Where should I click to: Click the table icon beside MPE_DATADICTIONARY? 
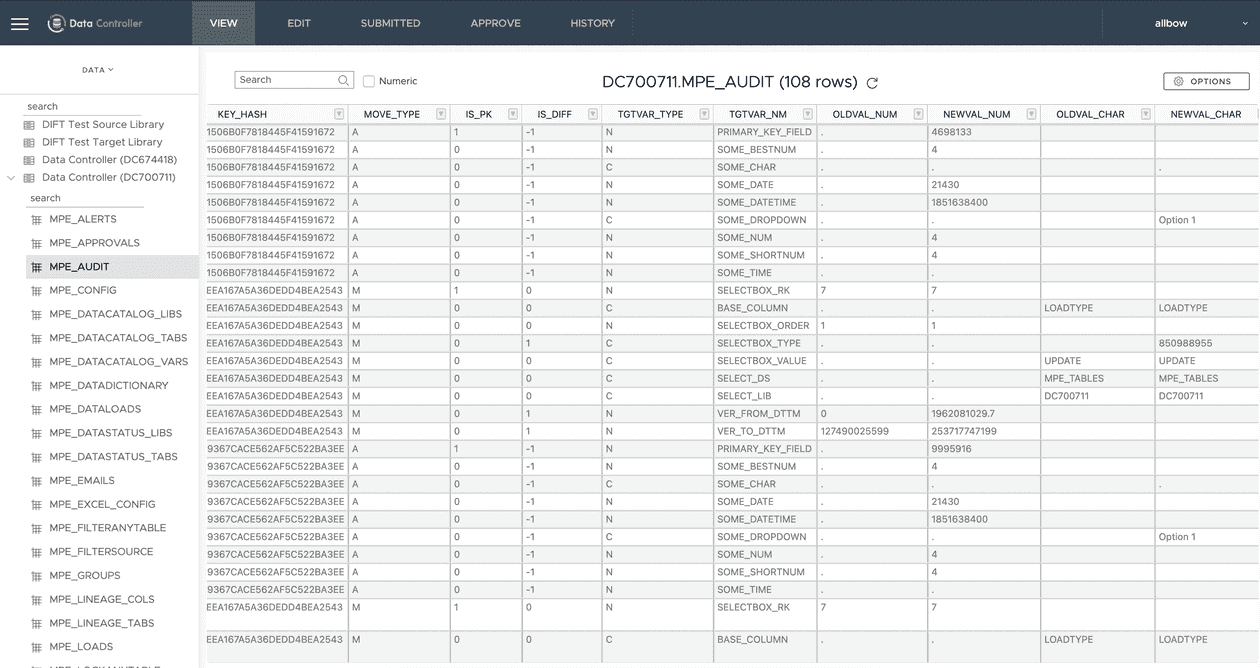coord(37,386)
